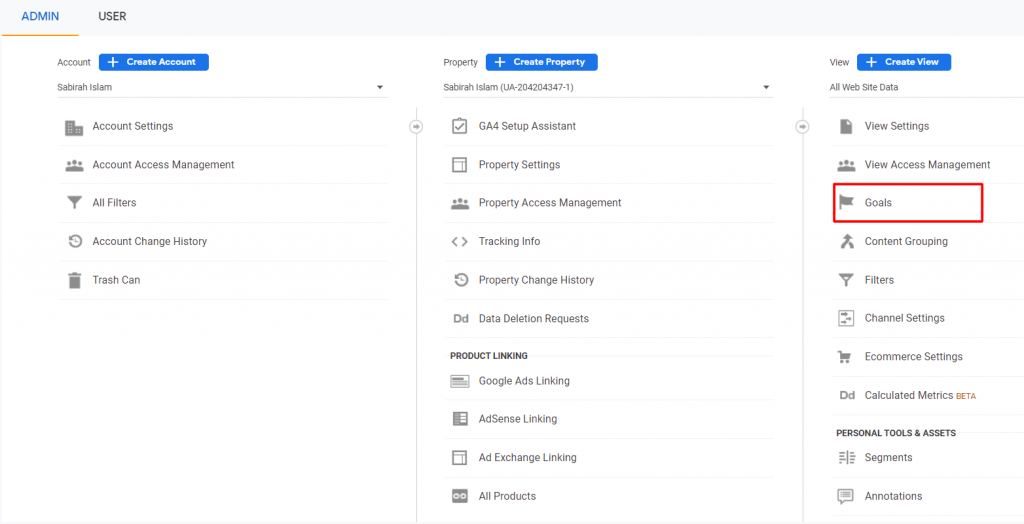Open Property Access Management text link
This screenshot has width=1024, height=524.
point(550,203)
